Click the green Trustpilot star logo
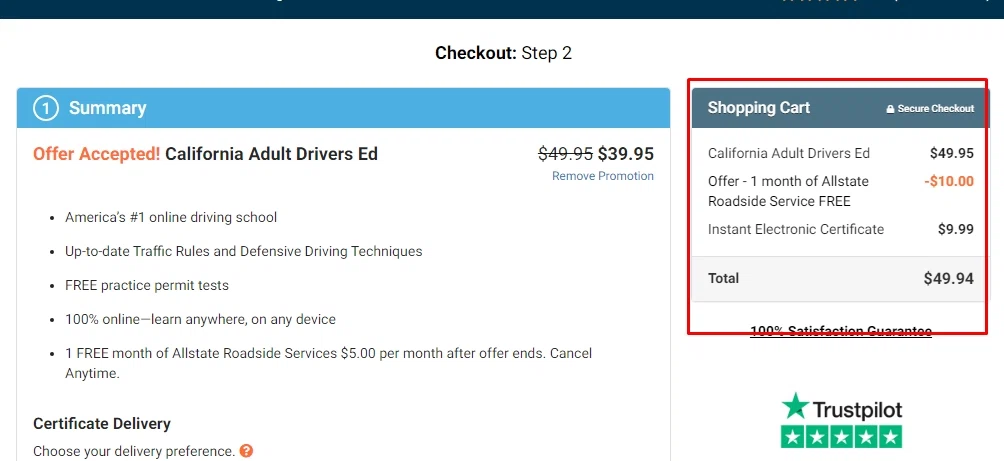1004x461 pixels. click(x=796, y=406)
